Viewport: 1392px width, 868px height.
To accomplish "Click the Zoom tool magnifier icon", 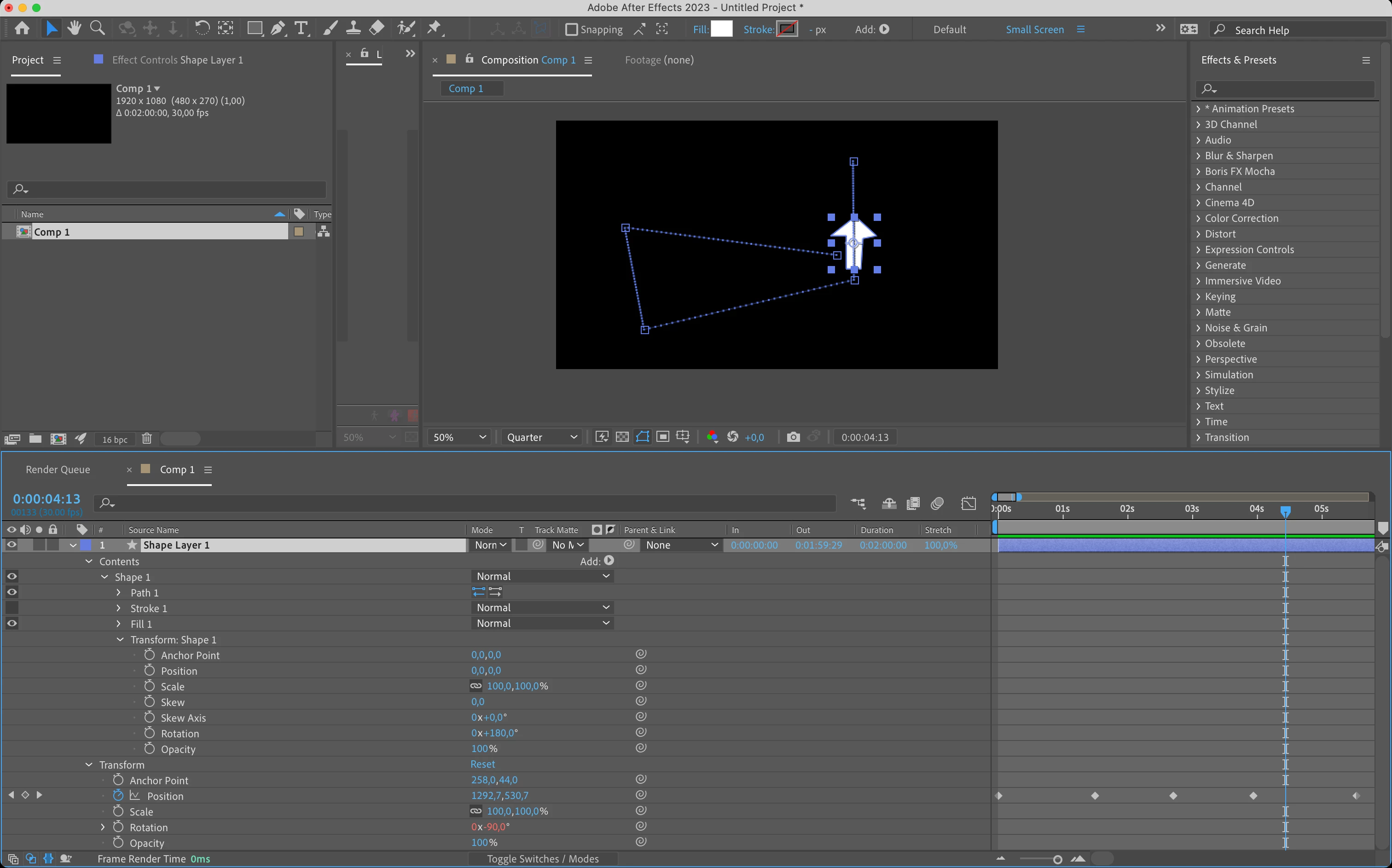I will pyautogui.click(x=98, y=28).
